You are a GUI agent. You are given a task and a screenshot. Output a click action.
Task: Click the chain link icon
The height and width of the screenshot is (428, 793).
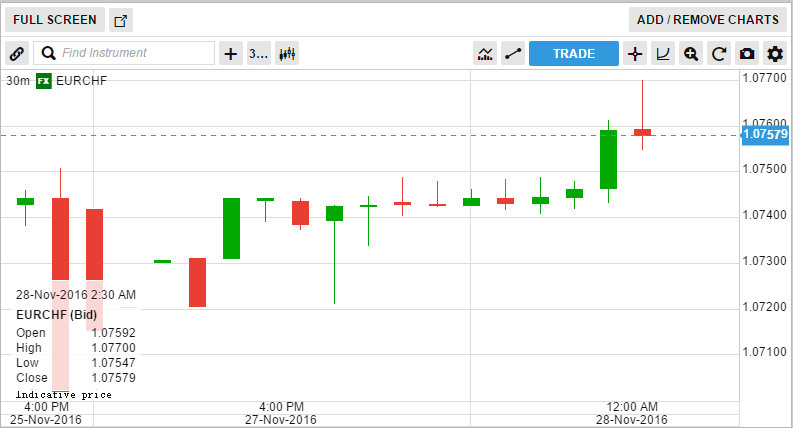[17, 53]
